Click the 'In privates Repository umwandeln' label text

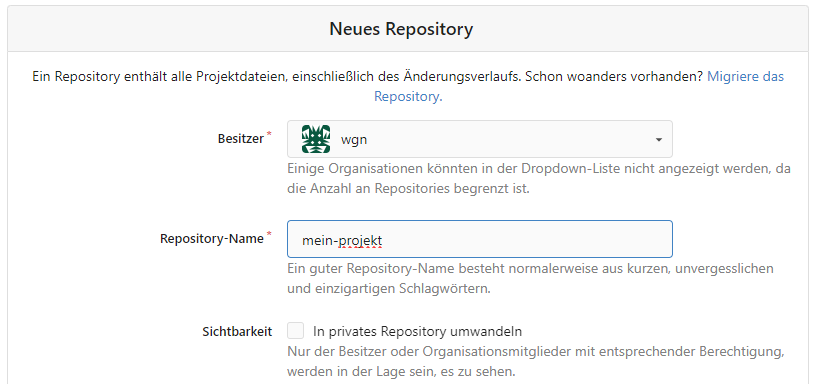[417, 331]
